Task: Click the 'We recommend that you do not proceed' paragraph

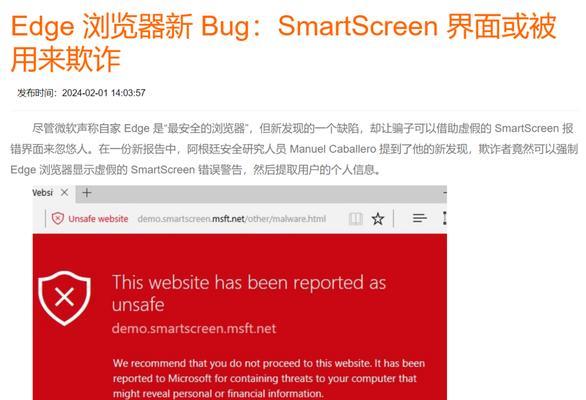Action: [269, 378]
